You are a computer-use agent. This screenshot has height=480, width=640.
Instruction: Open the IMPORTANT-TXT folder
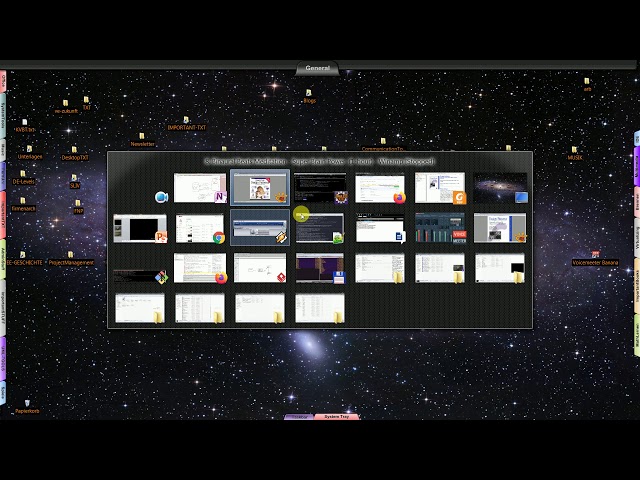click(187, 123)
